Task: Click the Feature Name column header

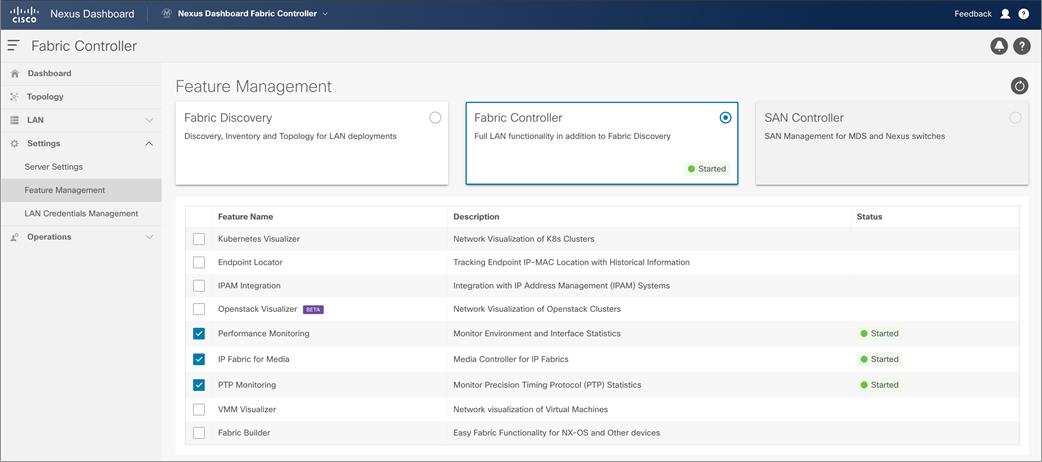Action: pyautogui.click(x=245, y=217)
